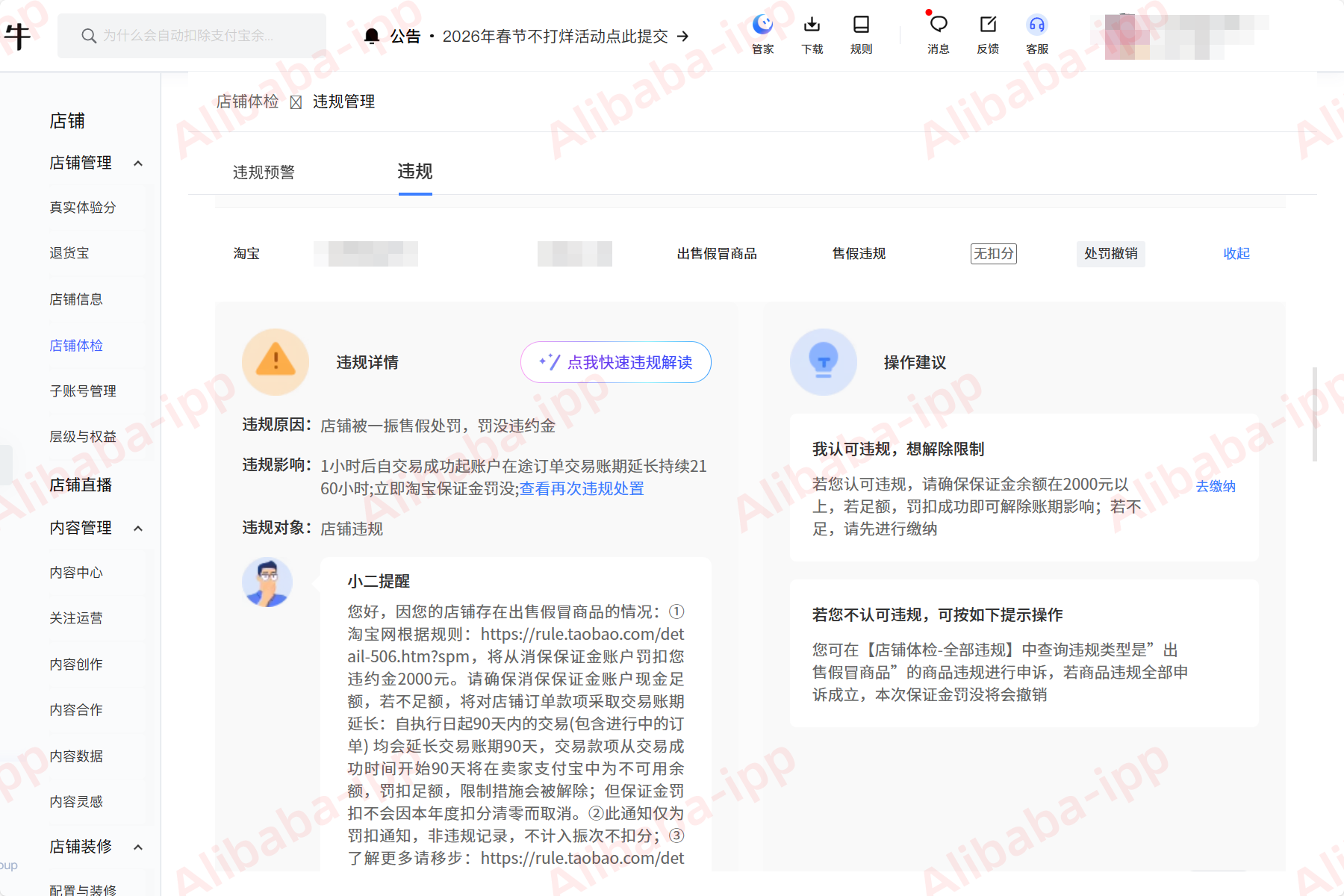Screen dimensions: 1344x896
Task: Click the 我认可违规，想解除限制 heading
Action: point(898,449)
